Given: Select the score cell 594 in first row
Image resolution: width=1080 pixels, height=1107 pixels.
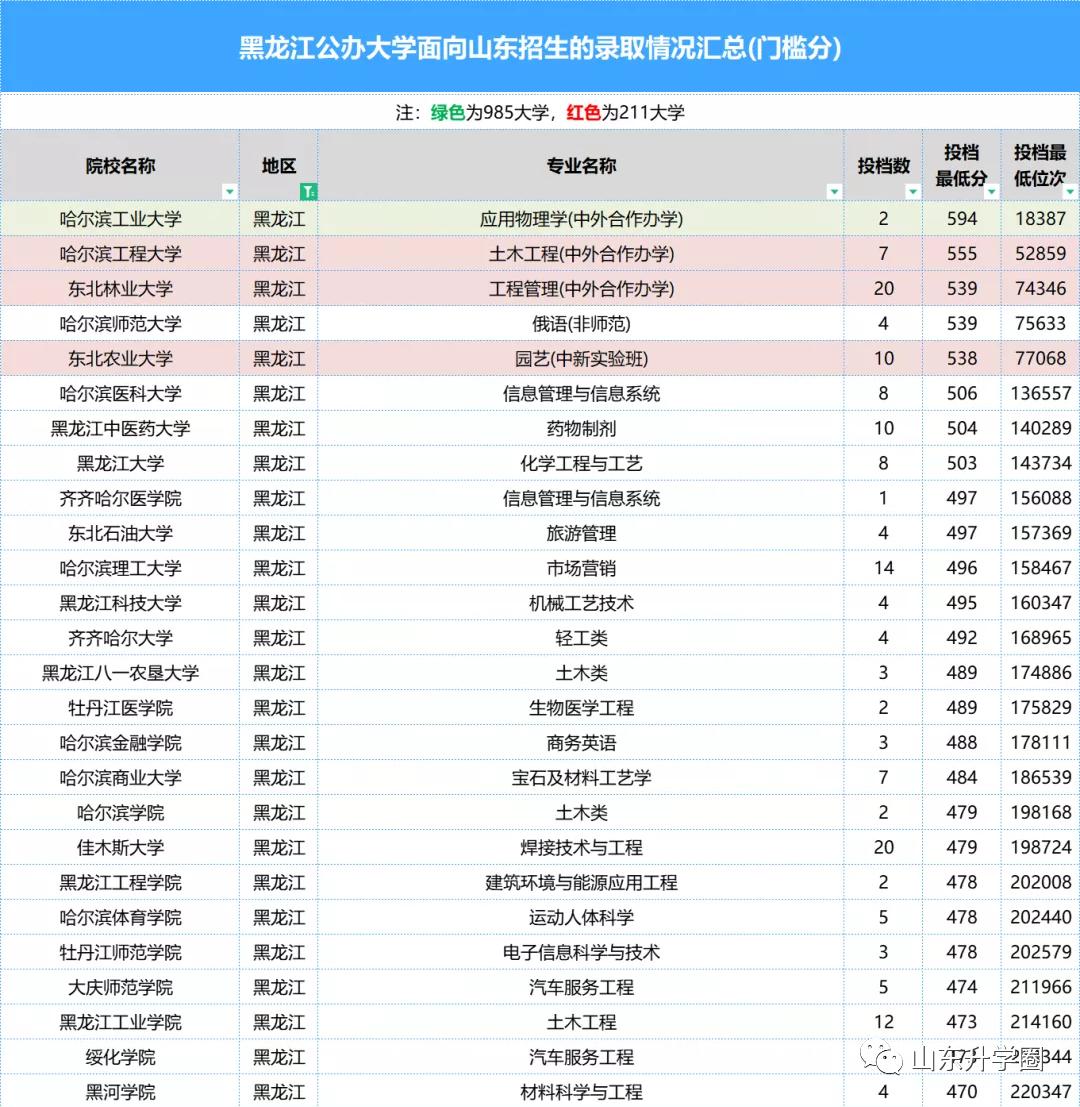Looking at the screenshot, I should tap(960, 219).
